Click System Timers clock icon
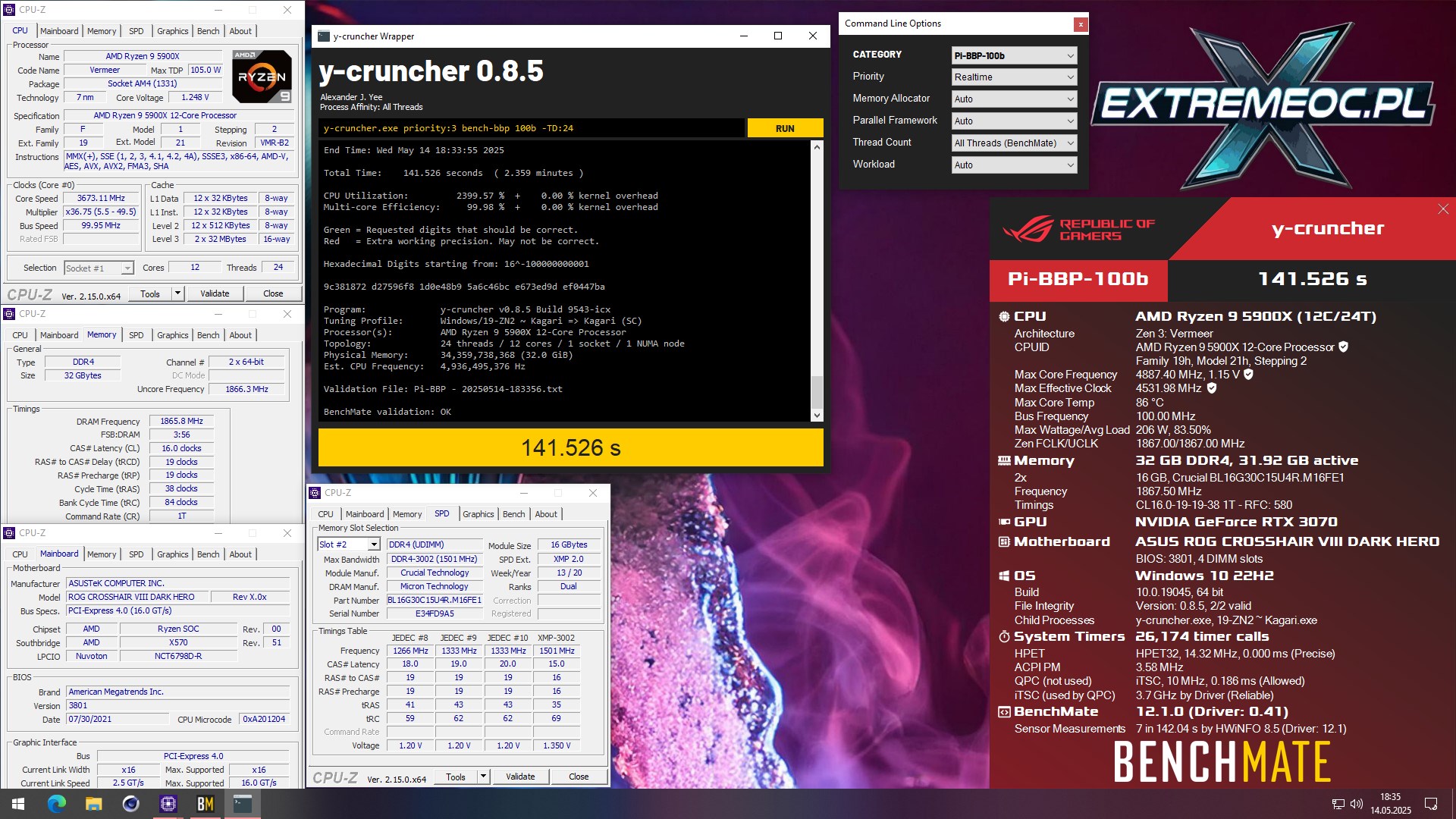The width and height of the screenshot is (1456, 819). click(1003, 637)
